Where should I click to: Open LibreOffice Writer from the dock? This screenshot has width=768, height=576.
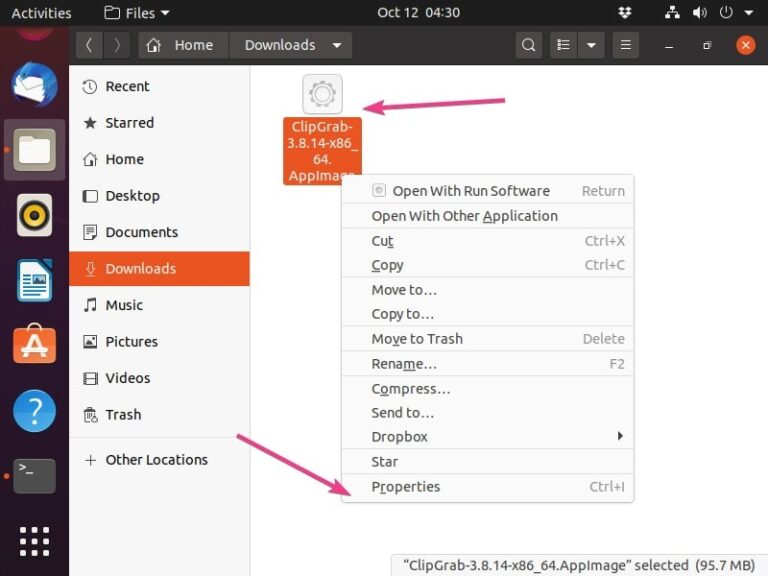click(34, 280)
